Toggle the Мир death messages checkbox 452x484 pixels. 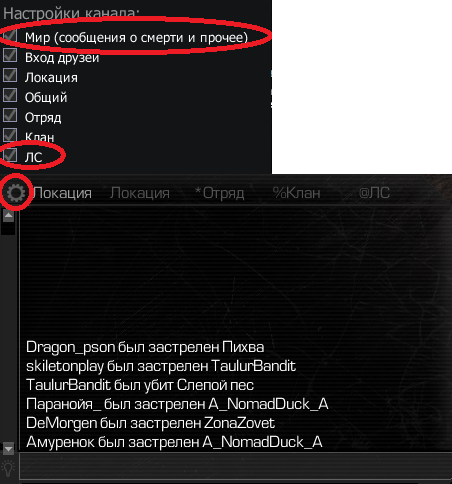(x=10, y=35)
